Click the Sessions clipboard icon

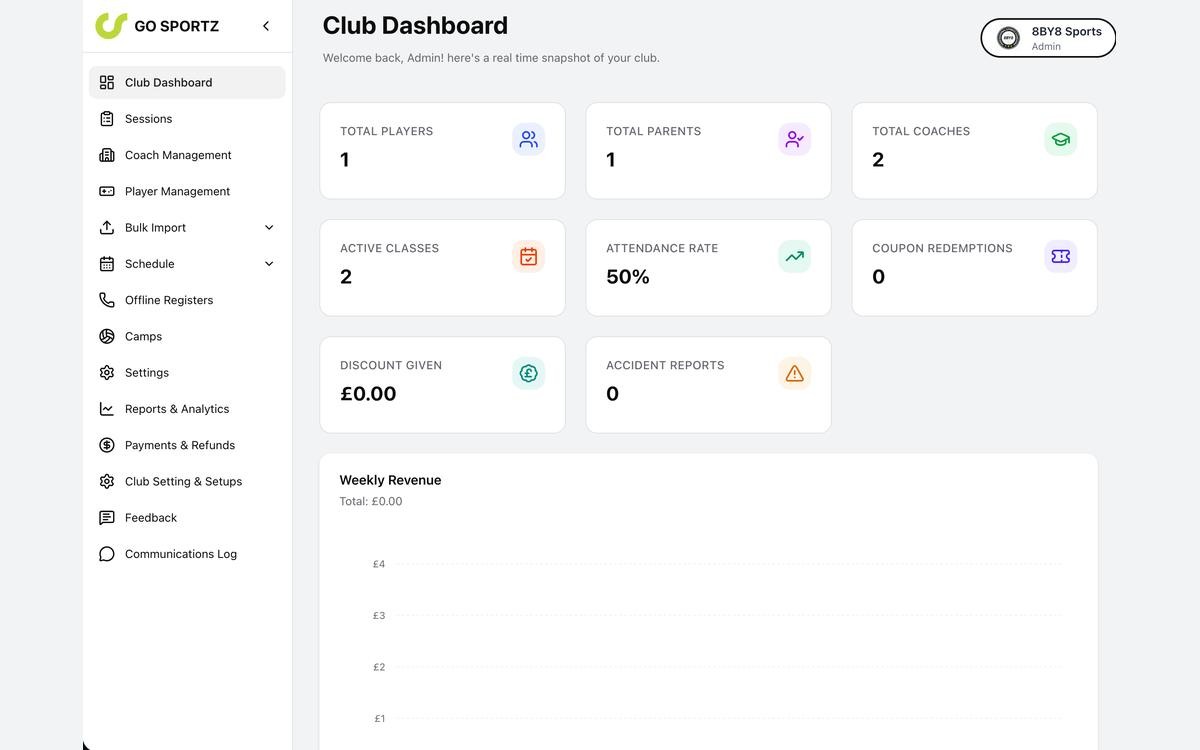pyautogui.click(x=107, y=119)
